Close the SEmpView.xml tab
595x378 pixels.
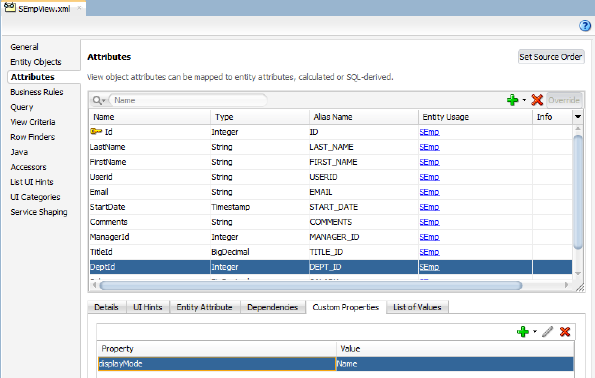point(79,8)
